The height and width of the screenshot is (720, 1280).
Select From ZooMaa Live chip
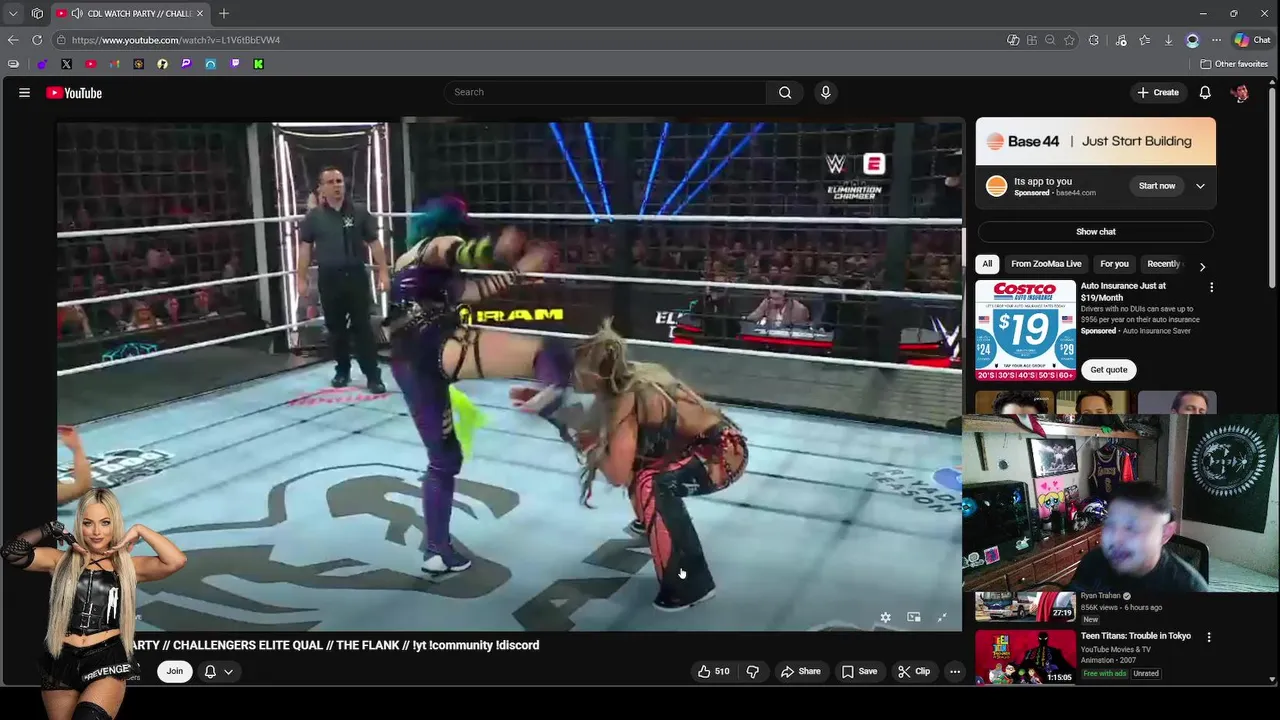[1046, 264]
